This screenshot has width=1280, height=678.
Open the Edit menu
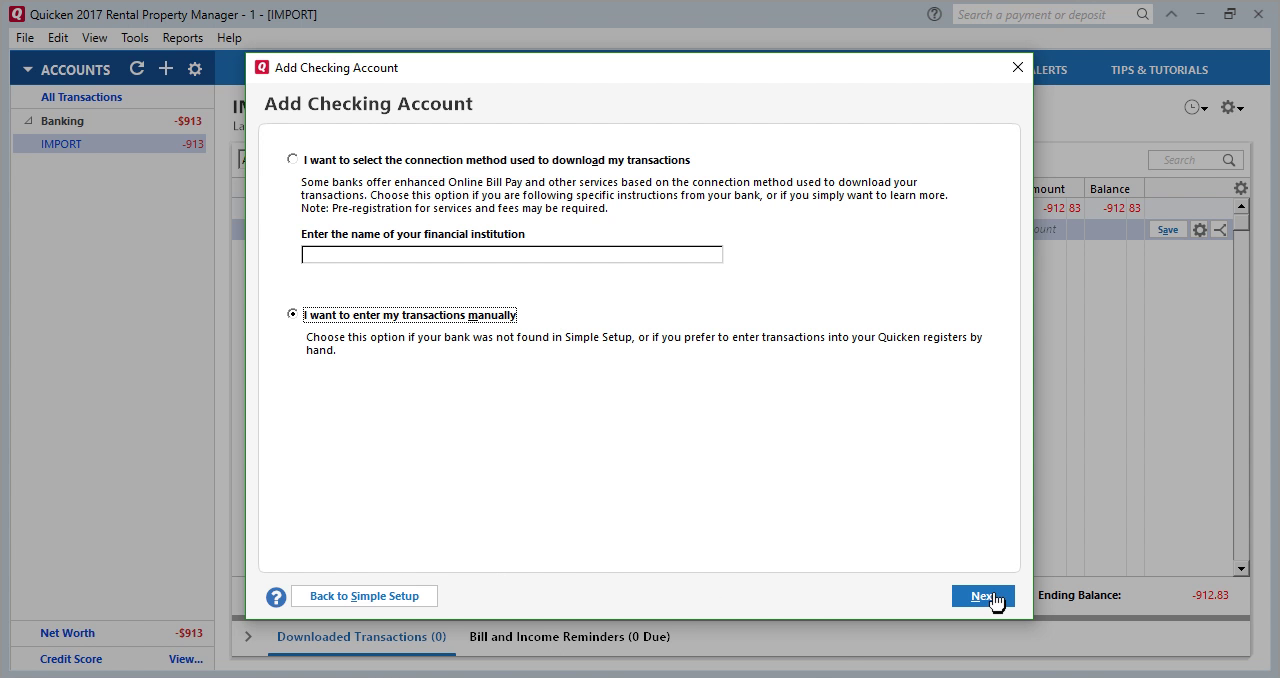(x=58, y=38)
